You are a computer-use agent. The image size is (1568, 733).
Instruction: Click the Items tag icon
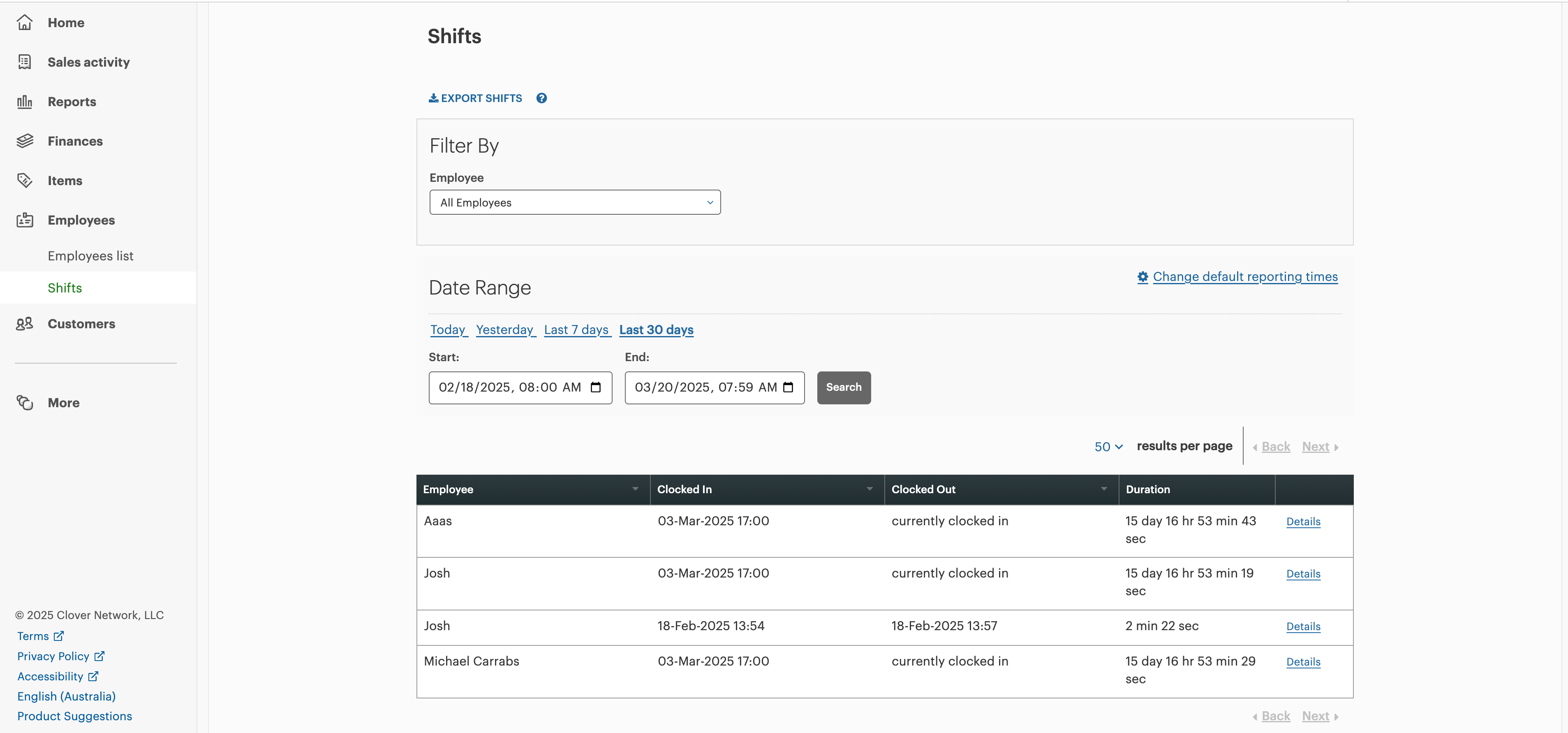(24, 181)
